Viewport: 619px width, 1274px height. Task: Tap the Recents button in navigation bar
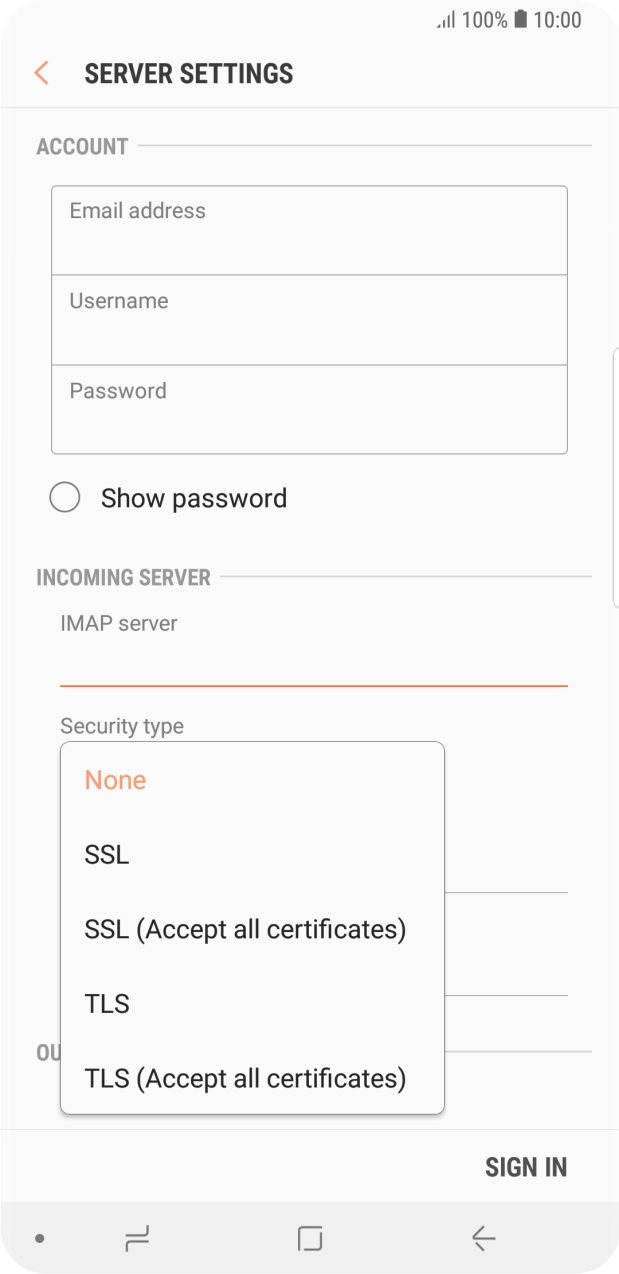(x=136, y=1237)
